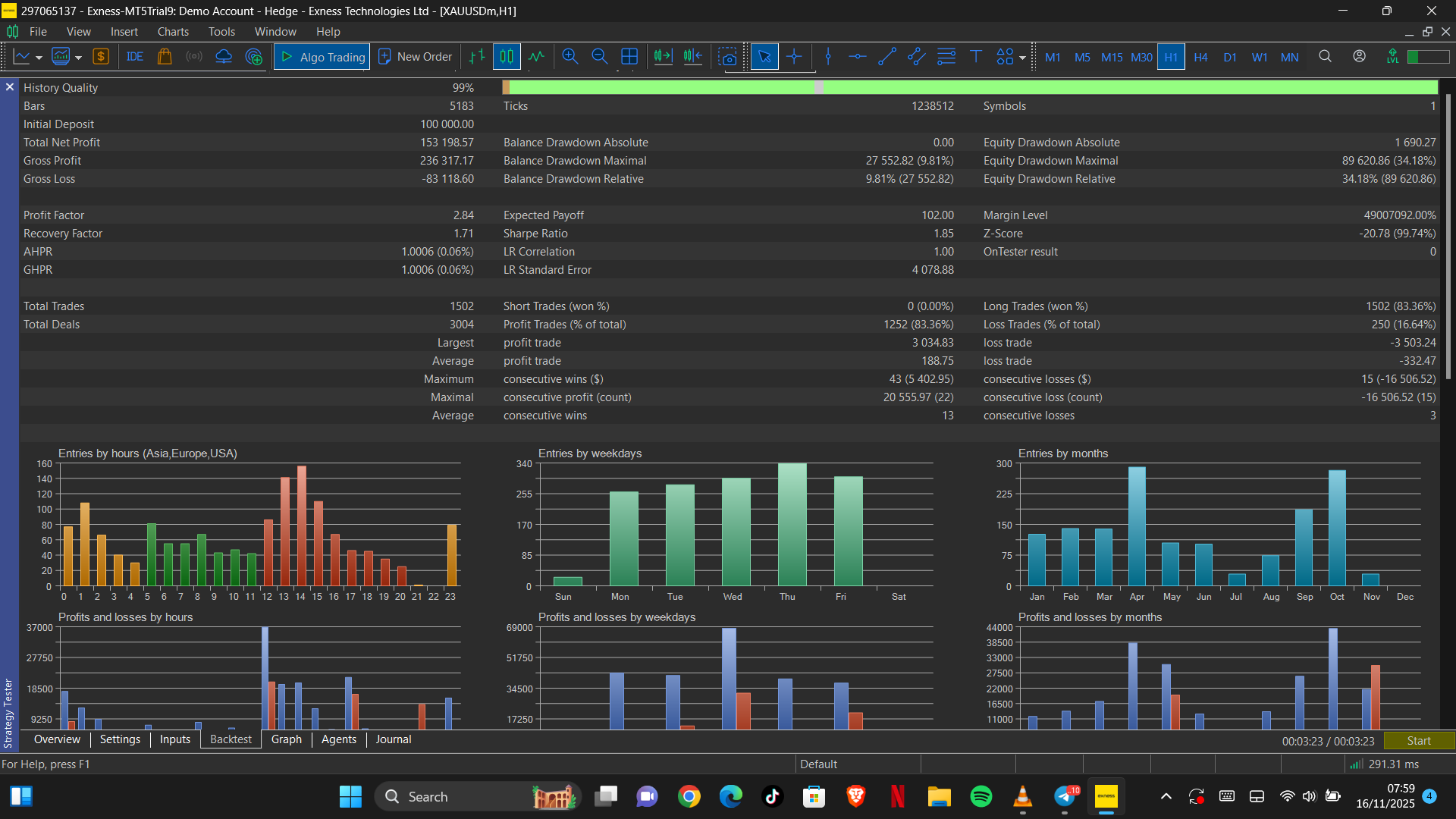Toggle chart auto scroll to end
This screenshot has width=1456, height=819.
pos(663,57)
